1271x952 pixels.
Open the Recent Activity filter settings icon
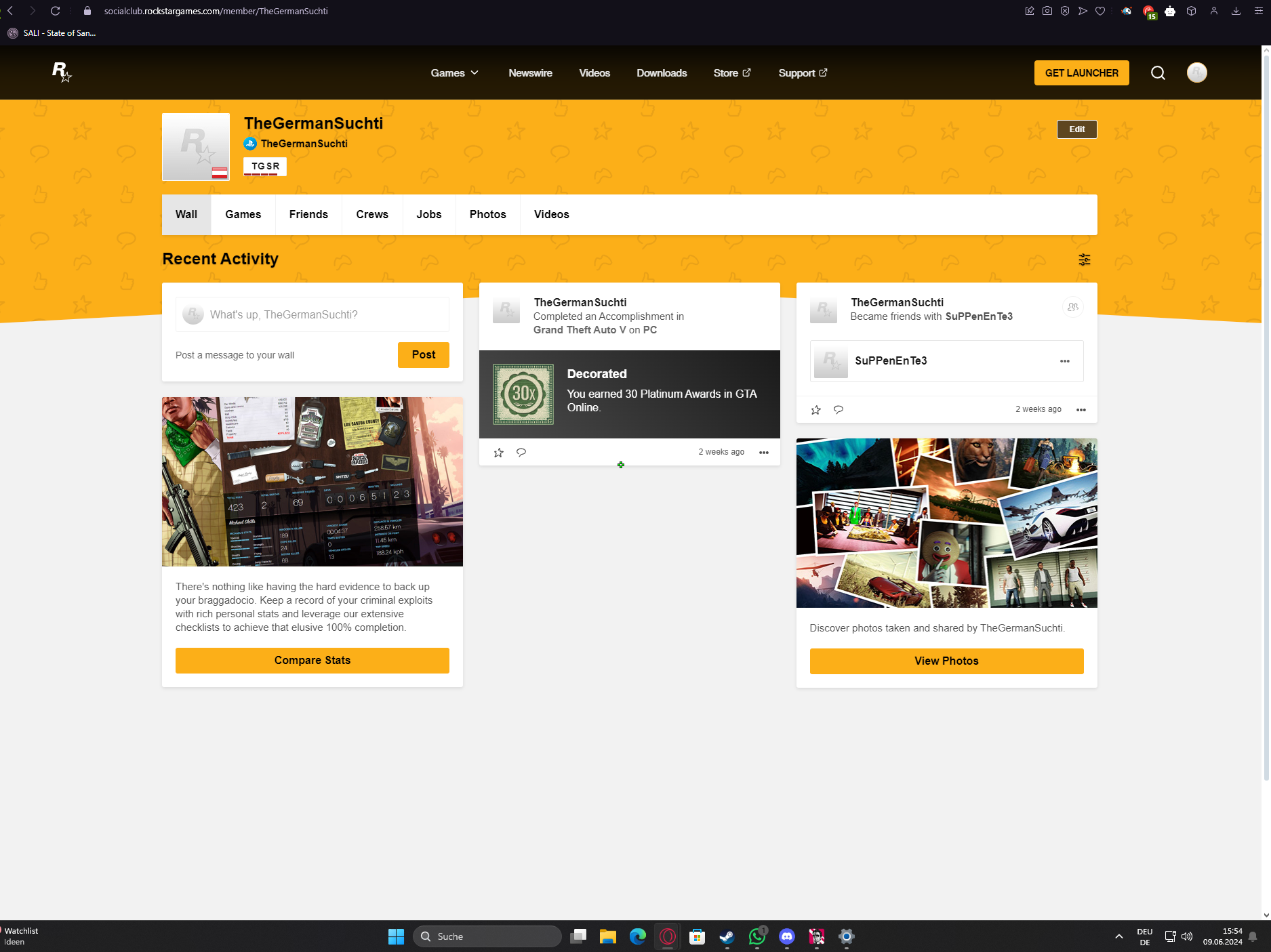coord(1085,260)
